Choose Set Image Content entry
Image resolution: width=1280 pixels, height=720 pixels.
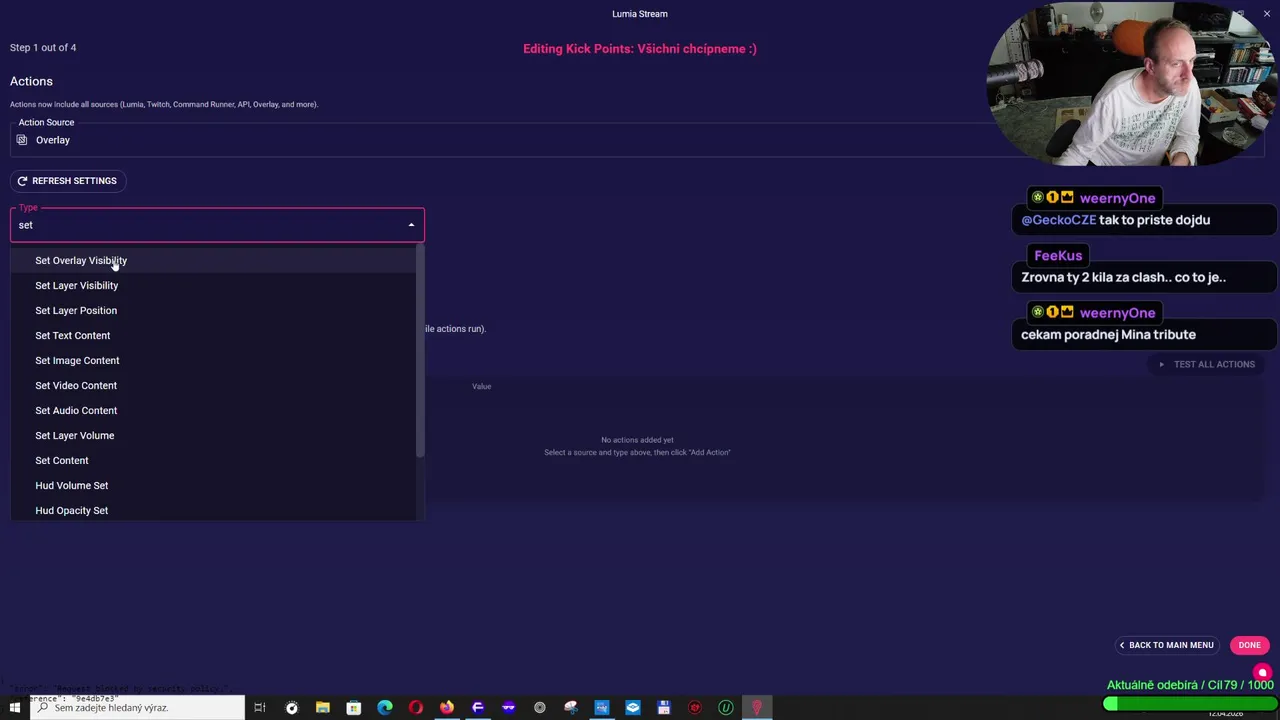pos(77,360)
